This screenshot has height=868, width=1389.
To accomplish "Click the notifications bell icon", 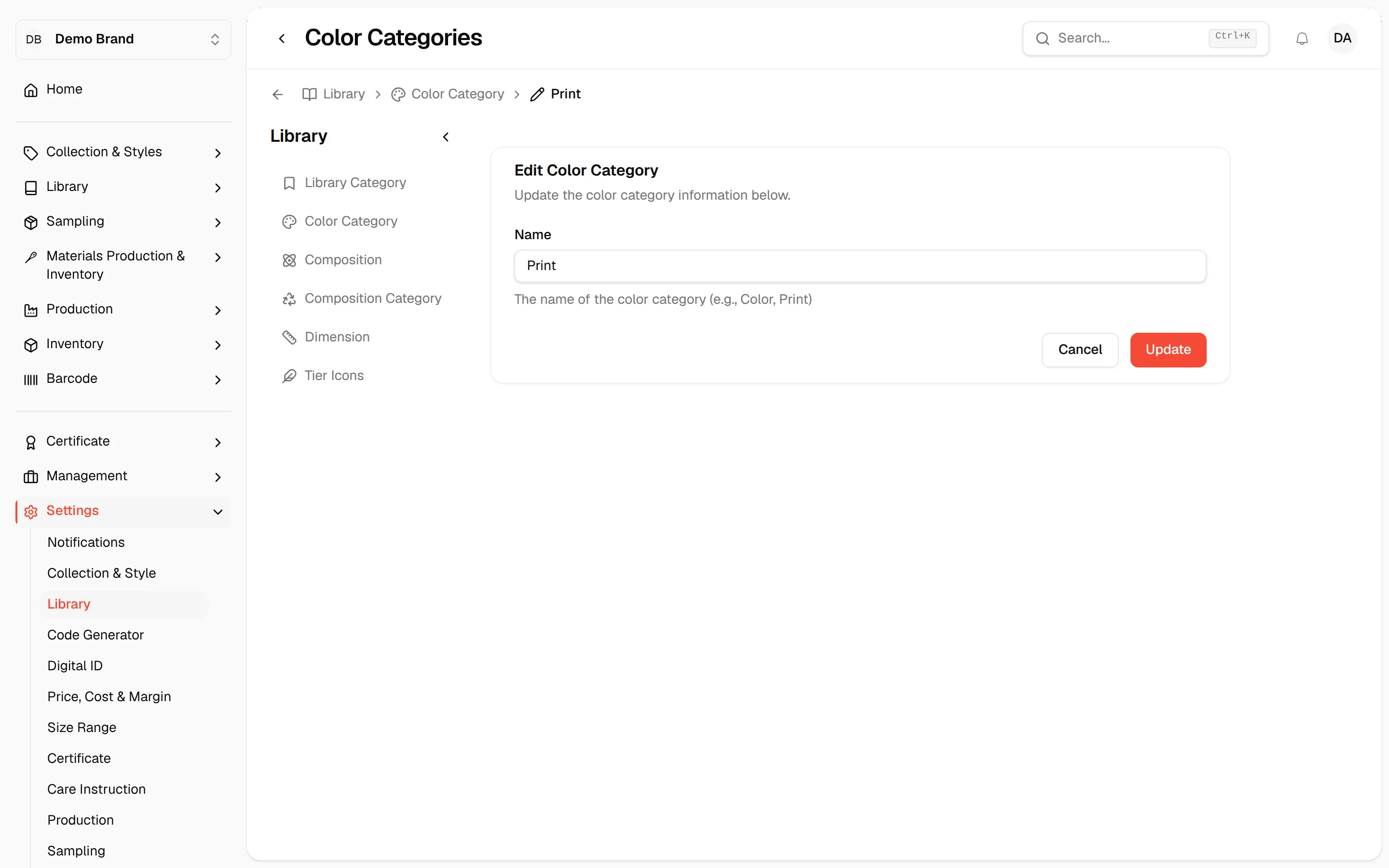I will tap(1302, 39).
